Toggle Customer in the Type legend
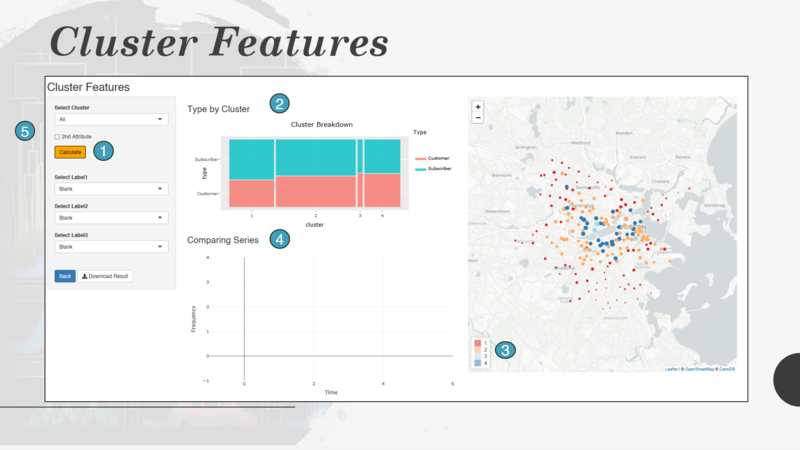 (432, 158)
